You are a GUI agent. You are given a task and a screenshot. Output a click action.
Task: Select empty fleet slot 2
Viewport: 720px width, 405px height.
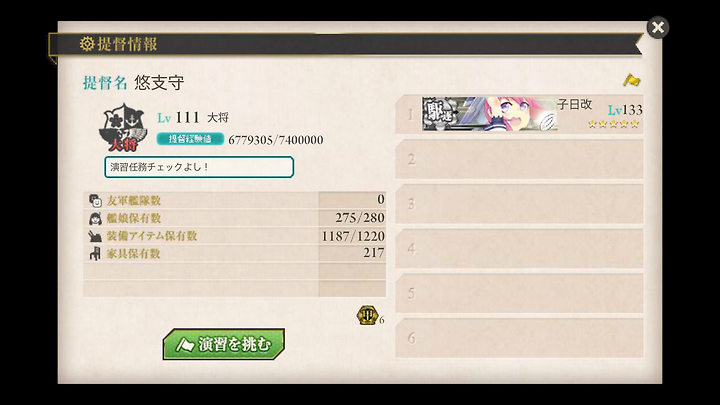pyautogui.click(x=519, y=159)
